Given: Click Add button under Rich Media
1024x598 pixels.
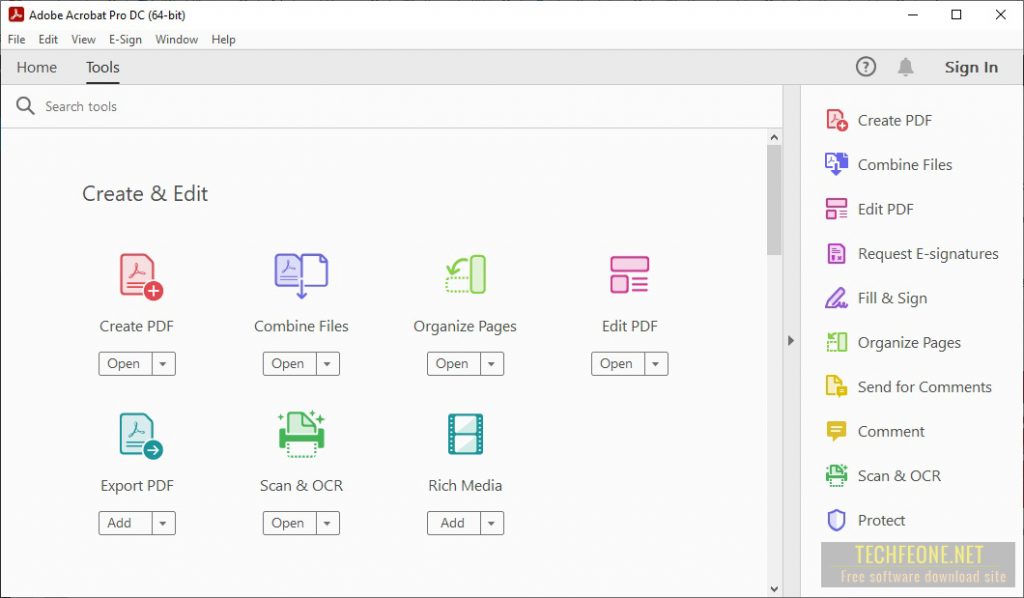Looking at the screenshot, I should 454,523.
